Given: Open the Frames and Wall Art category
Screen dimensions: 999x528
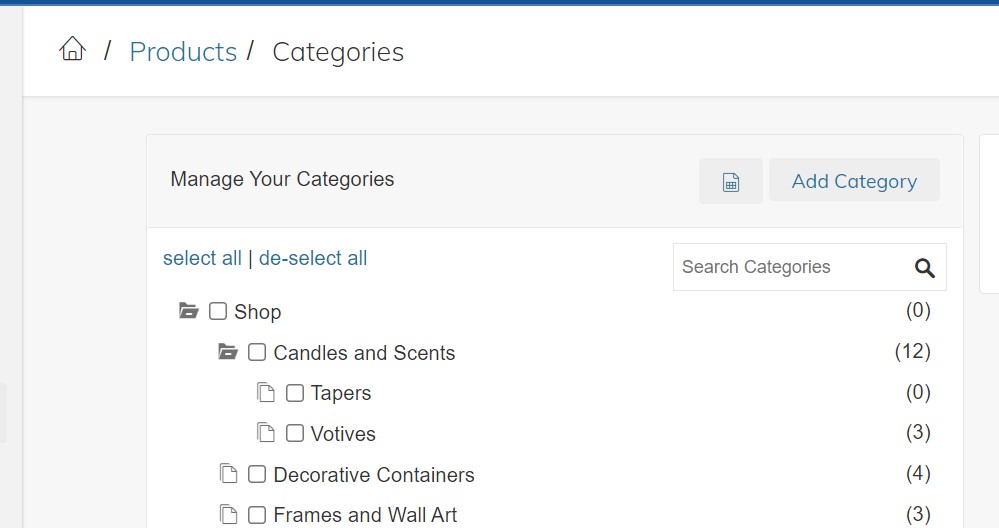Looking at the screenshot, I should (365, 515).
